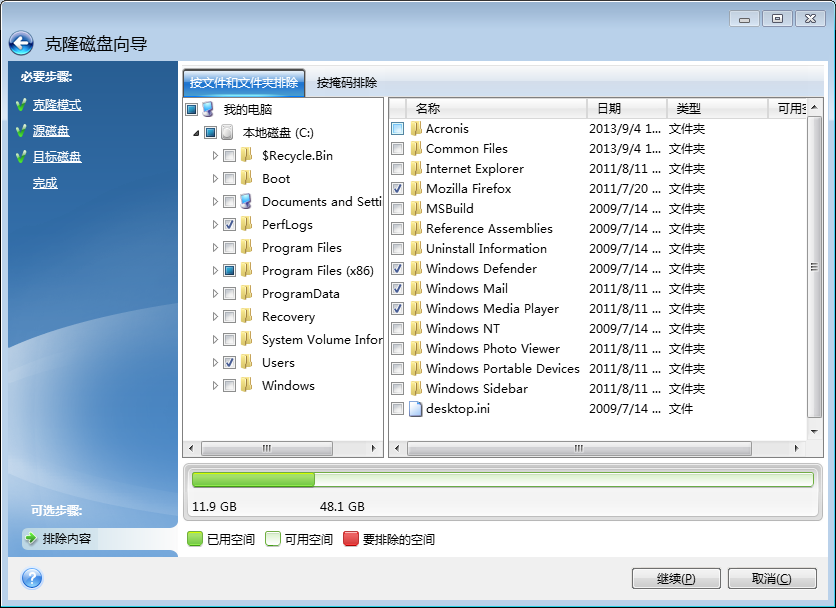
Task: Expand the System Volume Information node
Action: point(215,339)
